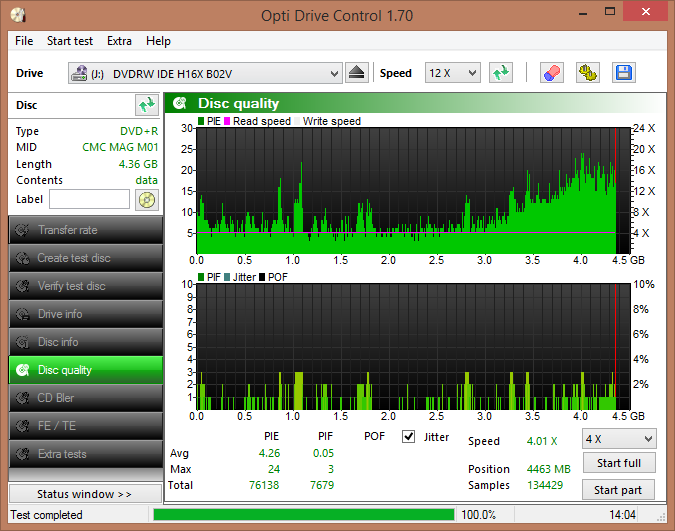
Task: Click the PIE total '76138'
Action: [x=264, y=485]
